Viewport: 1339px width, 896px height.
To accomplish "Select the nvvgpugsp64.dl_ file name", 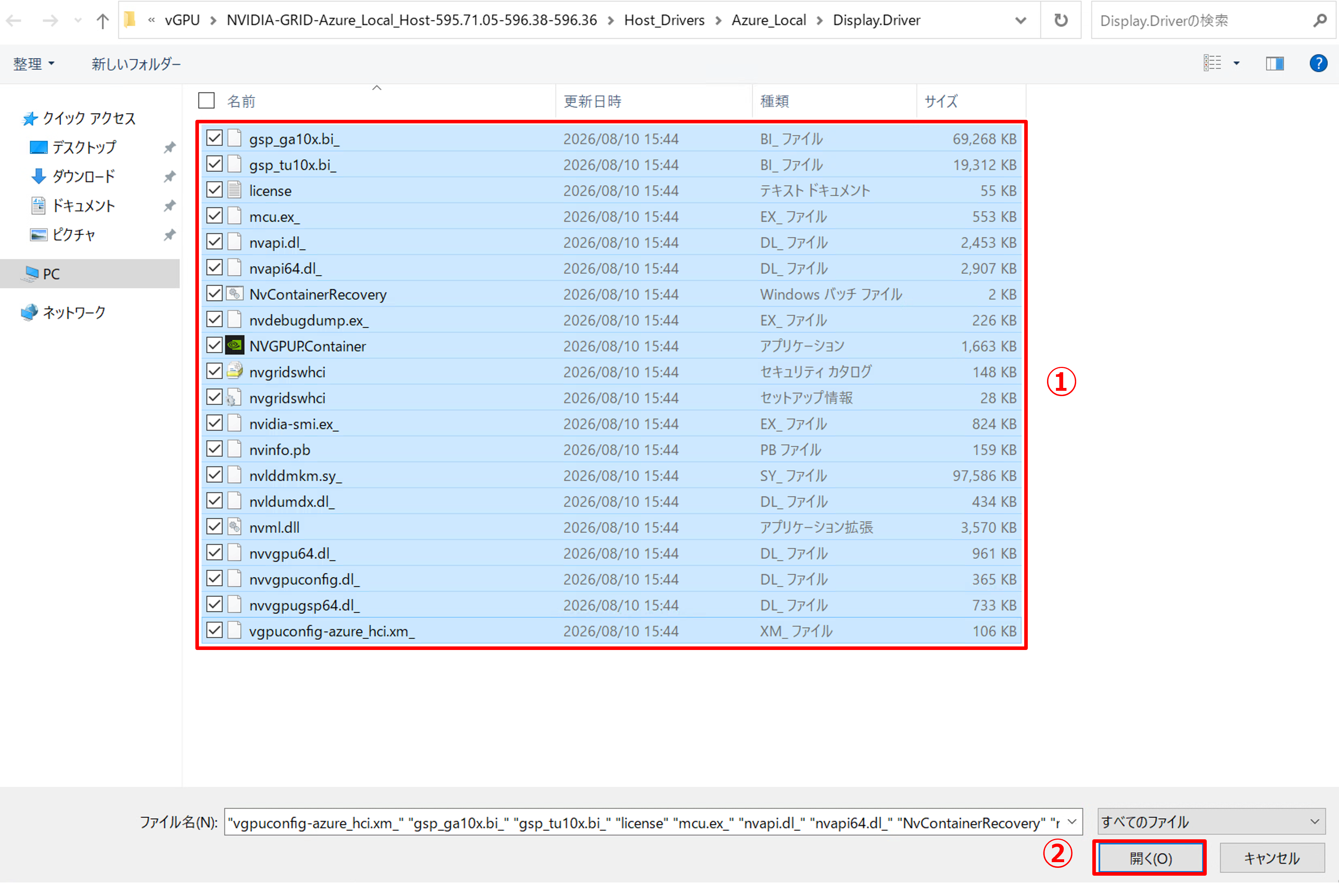I will (x=304, y=605).
